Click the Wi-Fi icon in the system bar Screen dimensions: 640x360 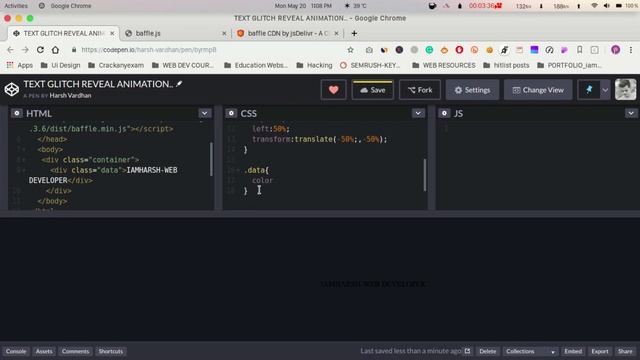pyautogui.click(x=594, y=6)
